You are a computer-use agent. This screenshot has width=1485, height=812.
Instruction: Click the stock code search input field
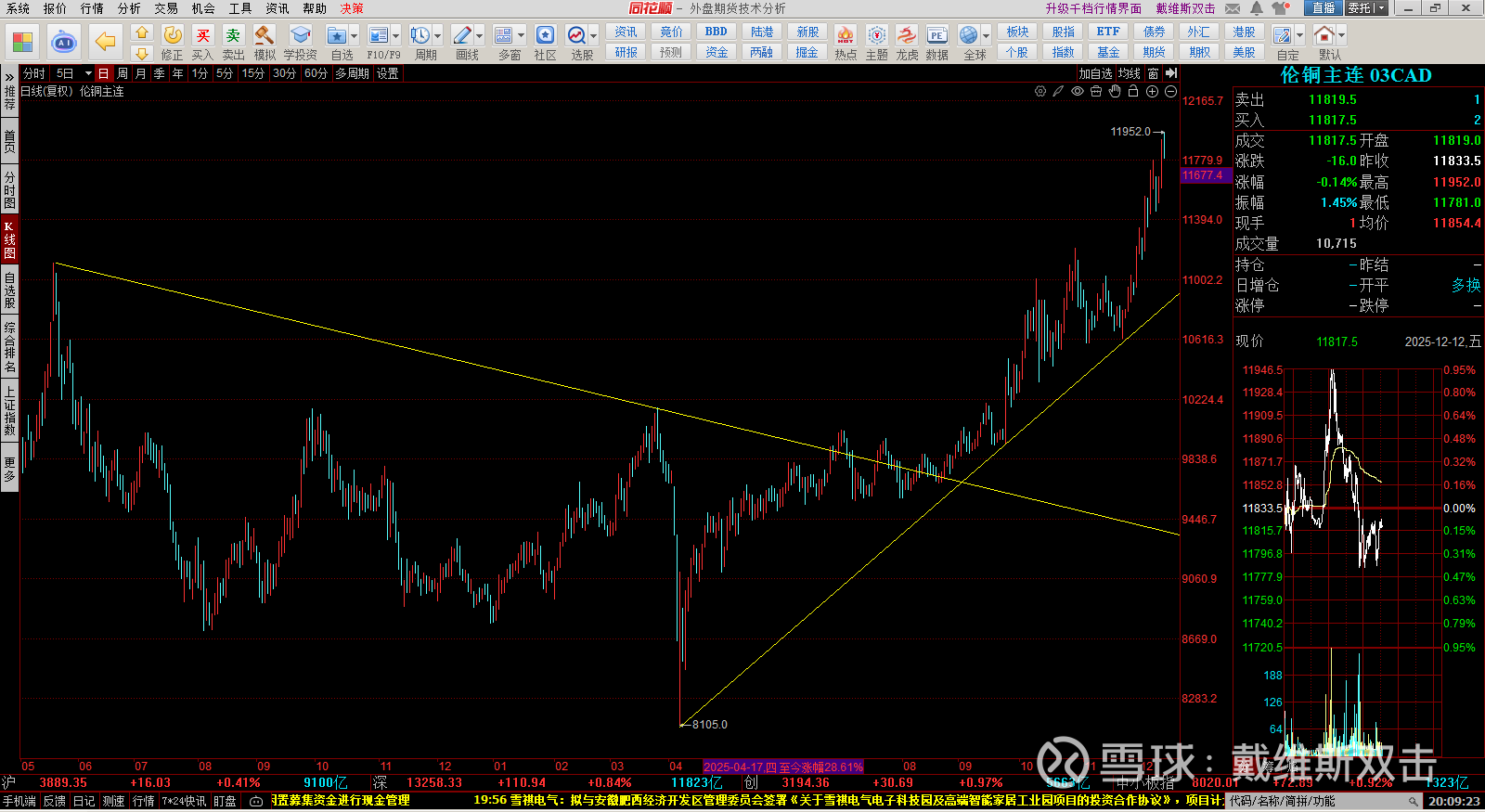coord(1318,801)
